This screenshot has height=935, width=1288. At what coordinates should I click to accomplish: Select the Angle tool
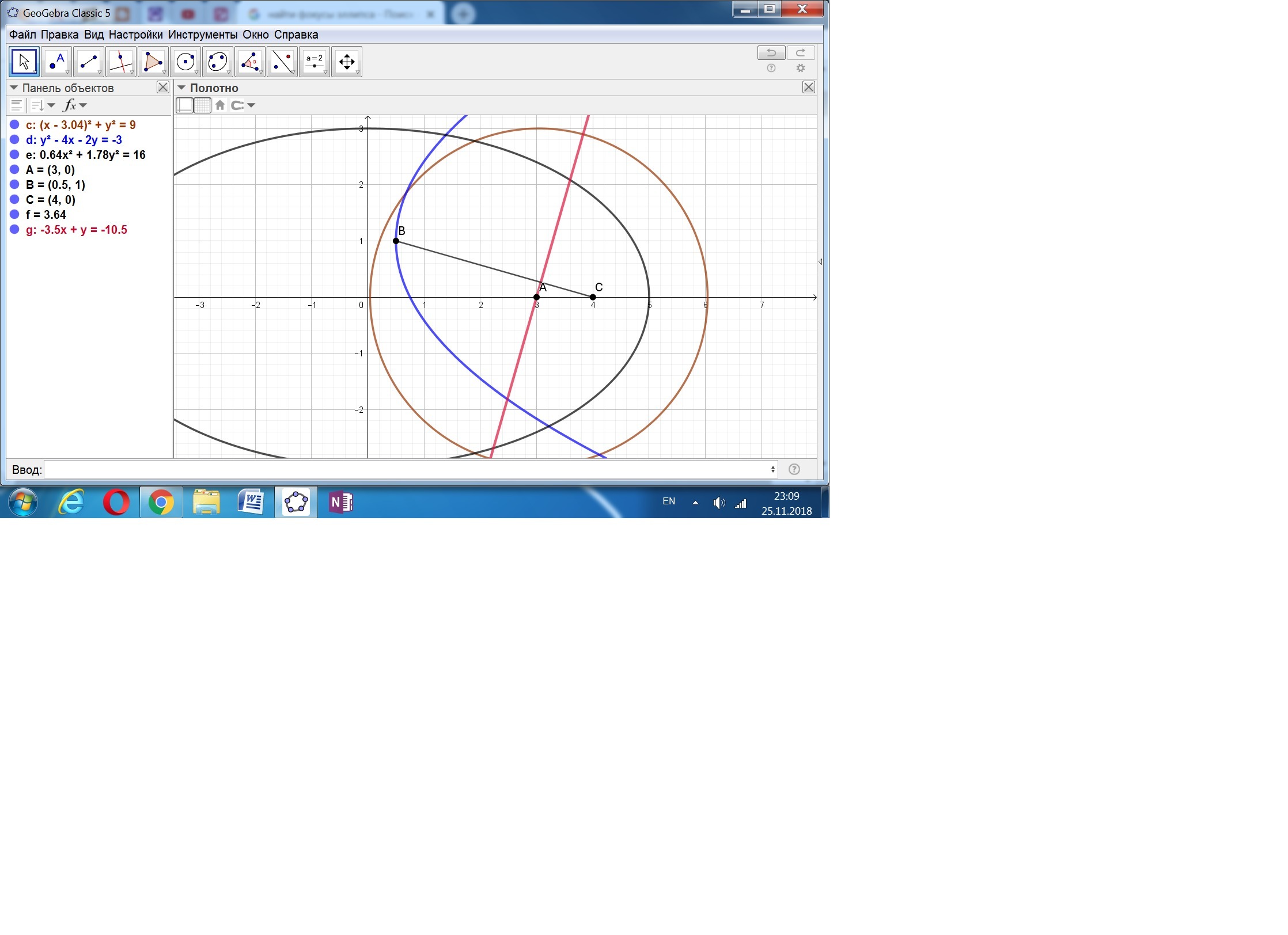(x=250, y=62)
